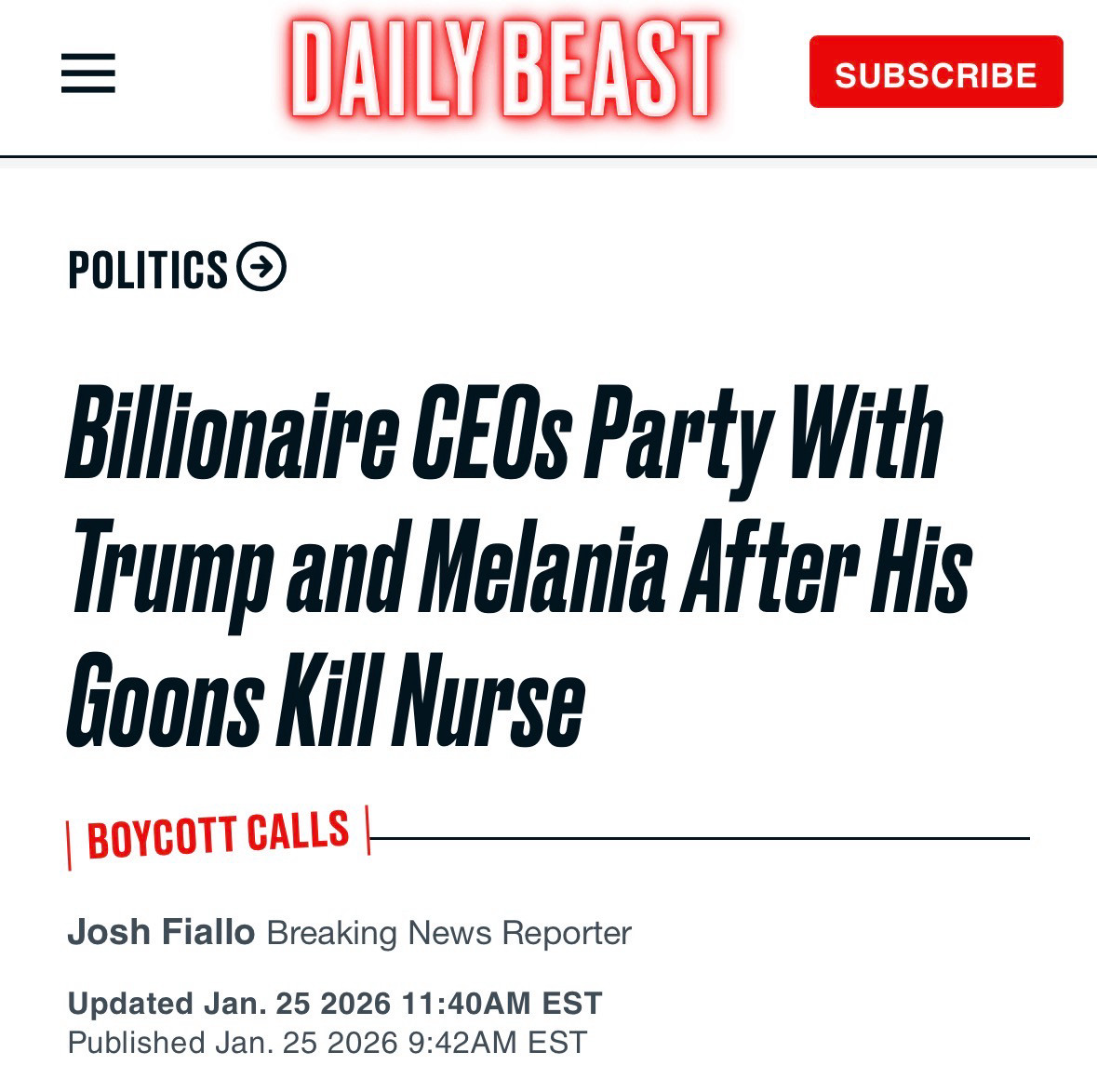Click the red bar left of Boycott Calls
This screenshot has width=1097, height=1092.
point(69,846)
